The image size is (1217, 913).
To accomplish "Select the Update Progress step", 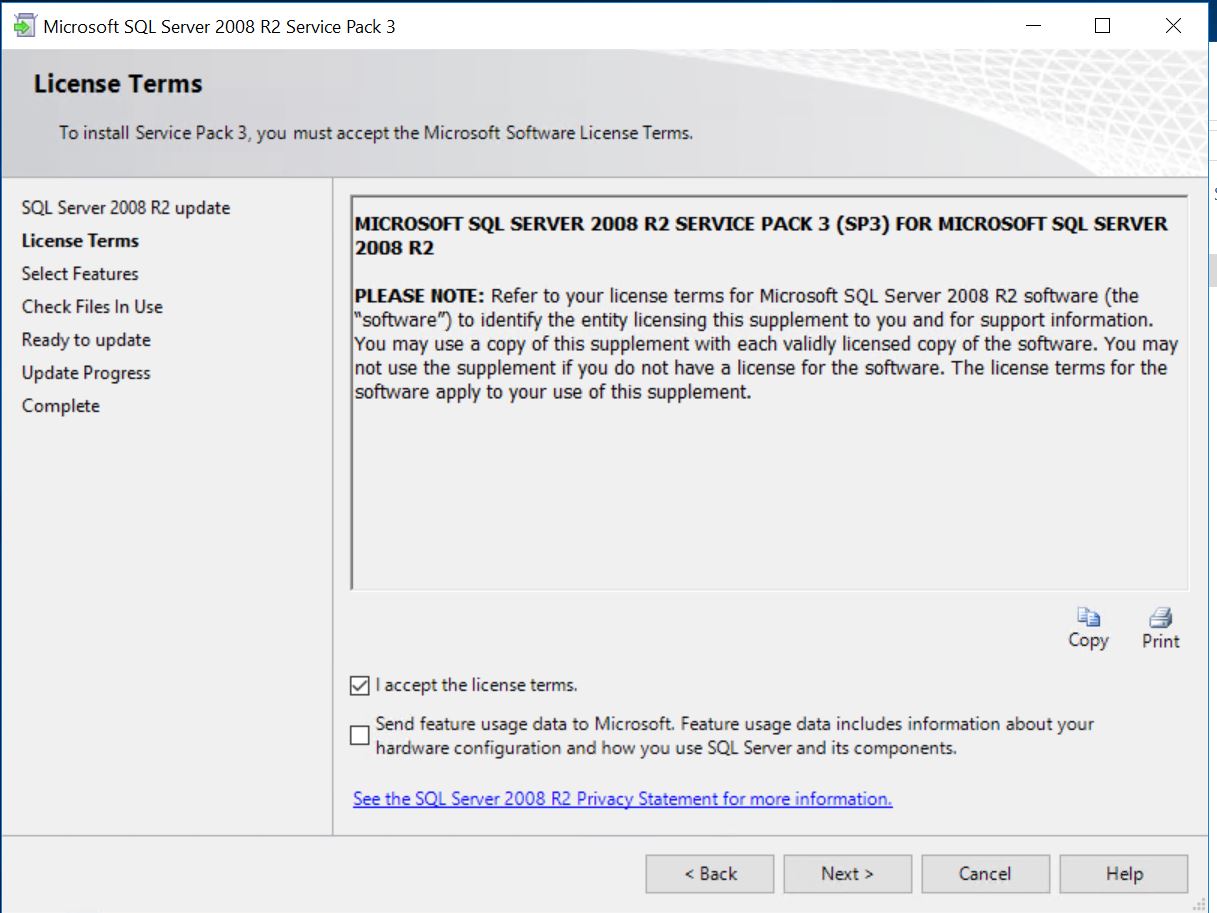I will coord(86,373).
